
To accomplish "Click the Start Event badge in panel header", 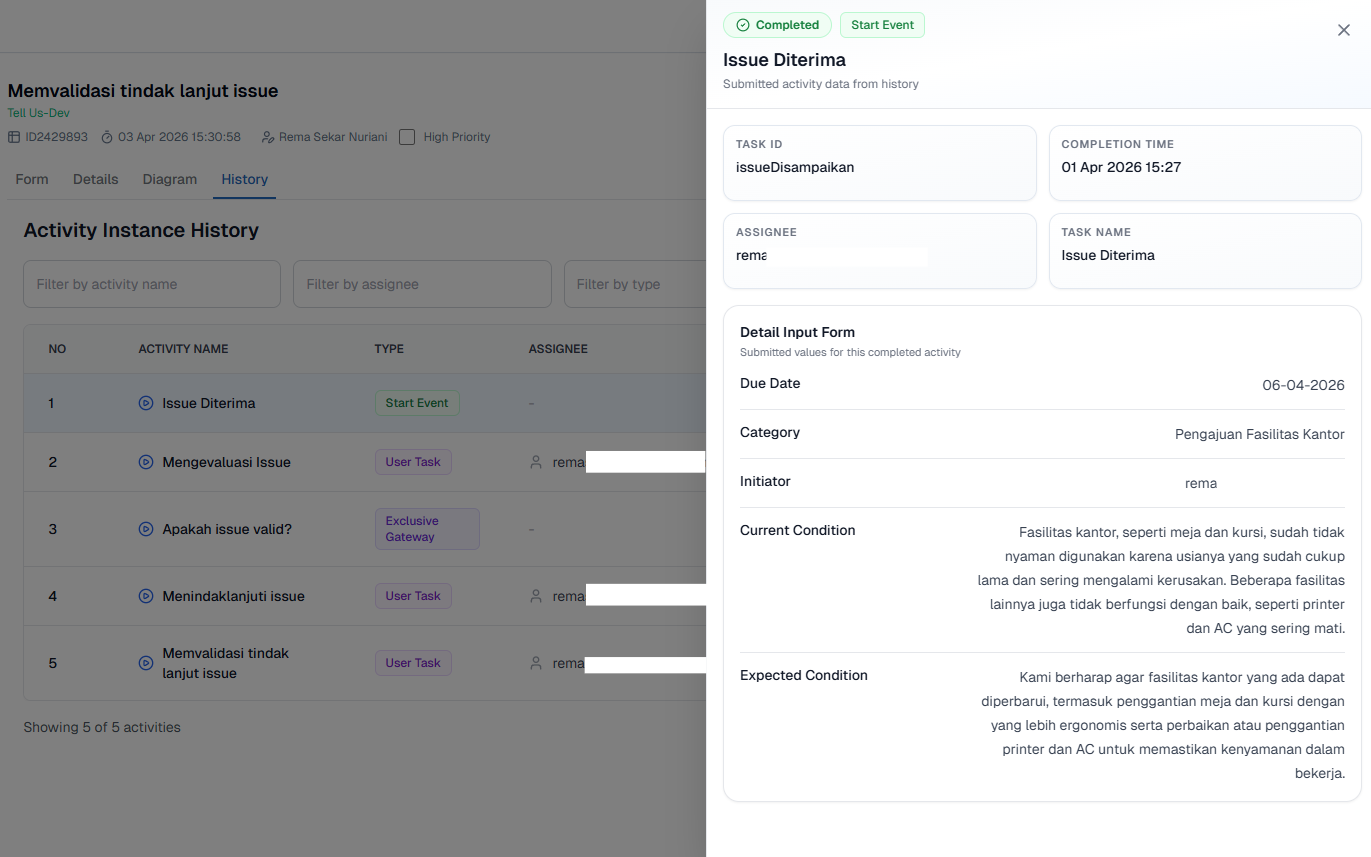I will pyautogui.click(x=882, y=25).
